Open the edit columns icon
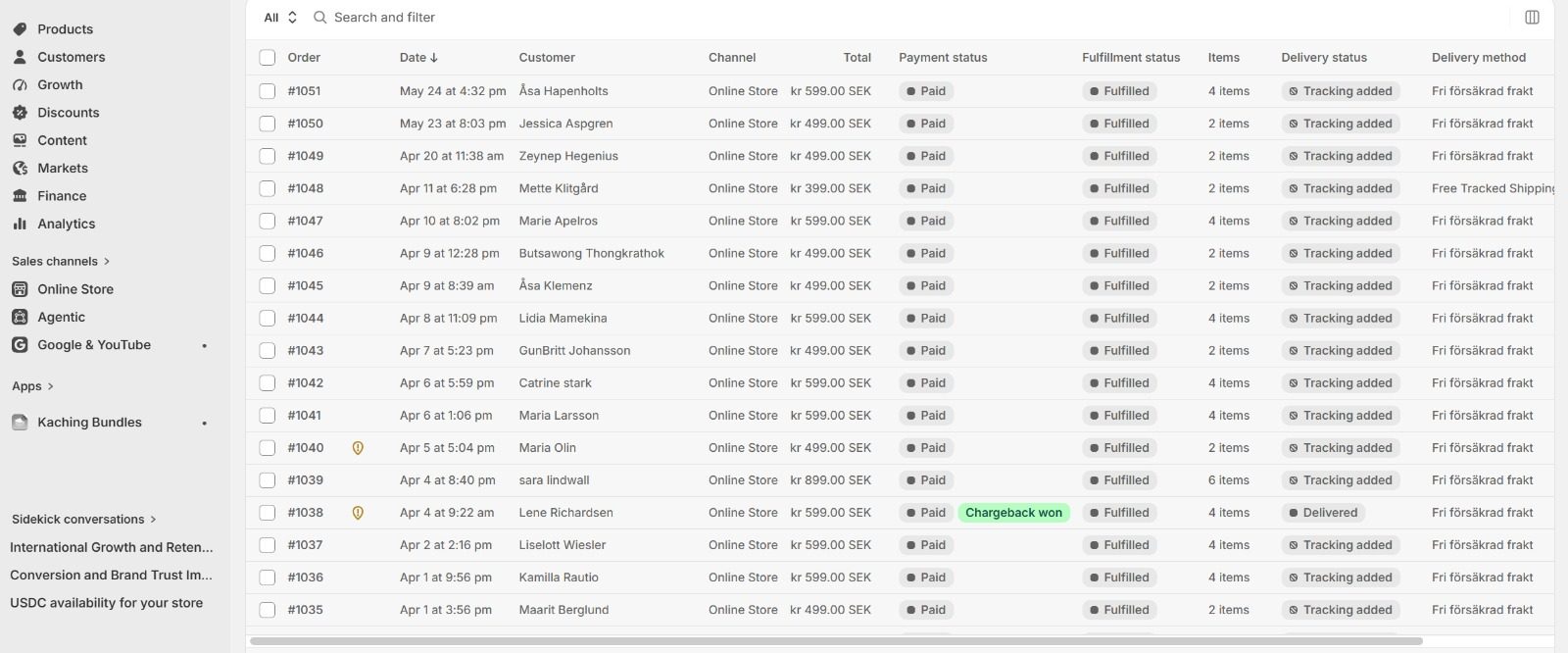This screenshot has height=653, width=1568. (1532, 18)
